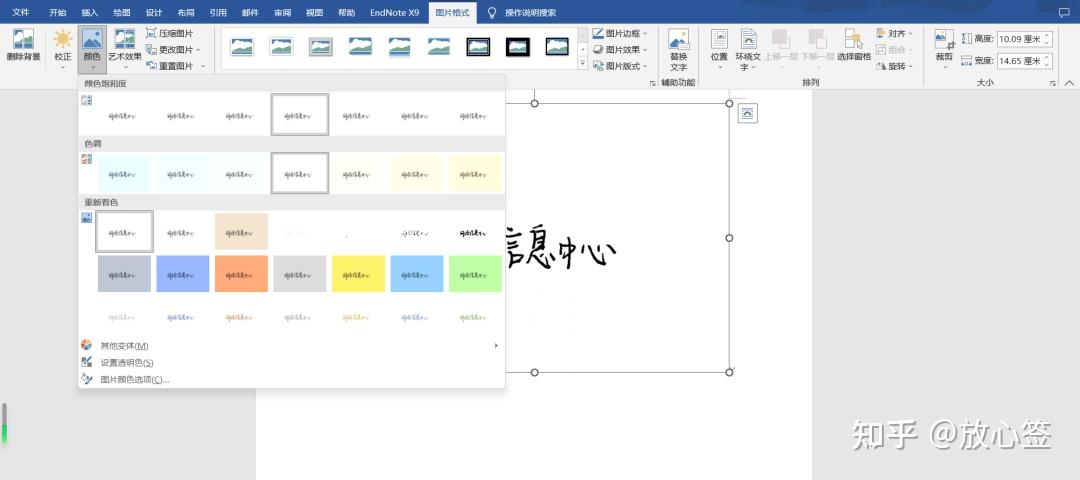Screen dimensions: 1080x480
Task: Click the Remove Background (删除背景) icon
Action: pyautogui.click(x=23, y=47)
